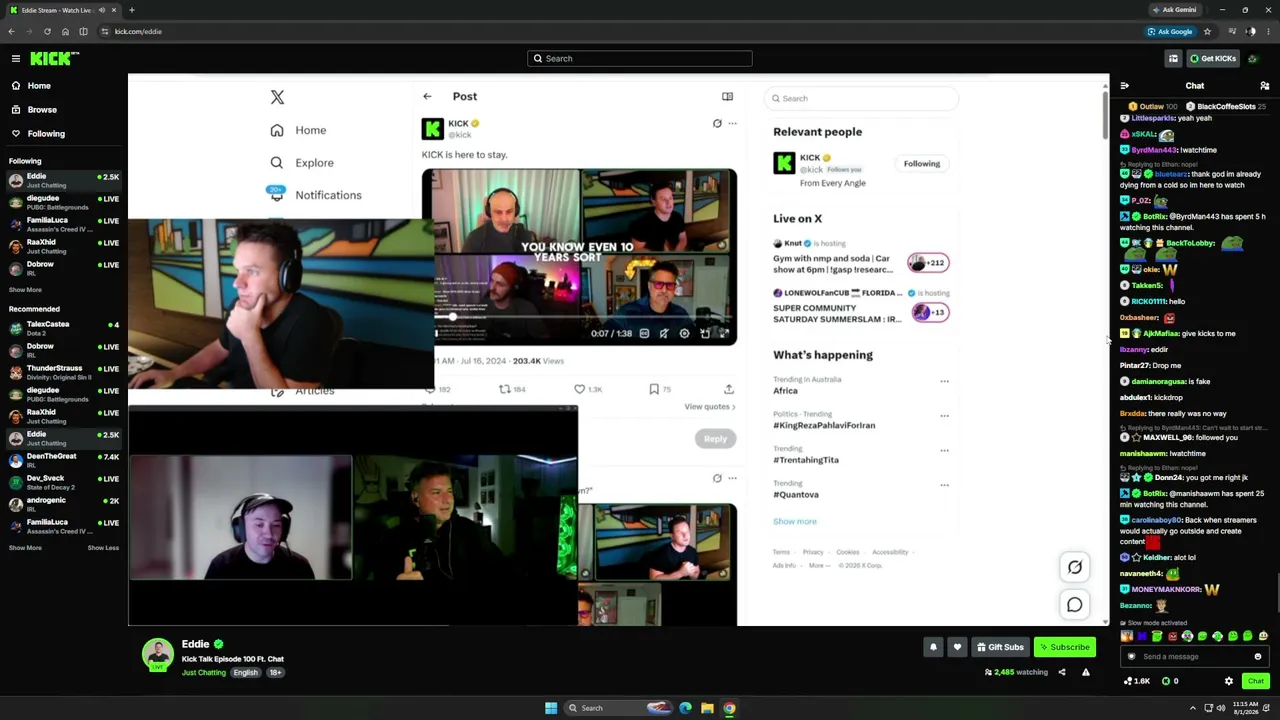Report stream with warning triangle icon
Screen dimensions: 1280x720
pos(1086,672)
